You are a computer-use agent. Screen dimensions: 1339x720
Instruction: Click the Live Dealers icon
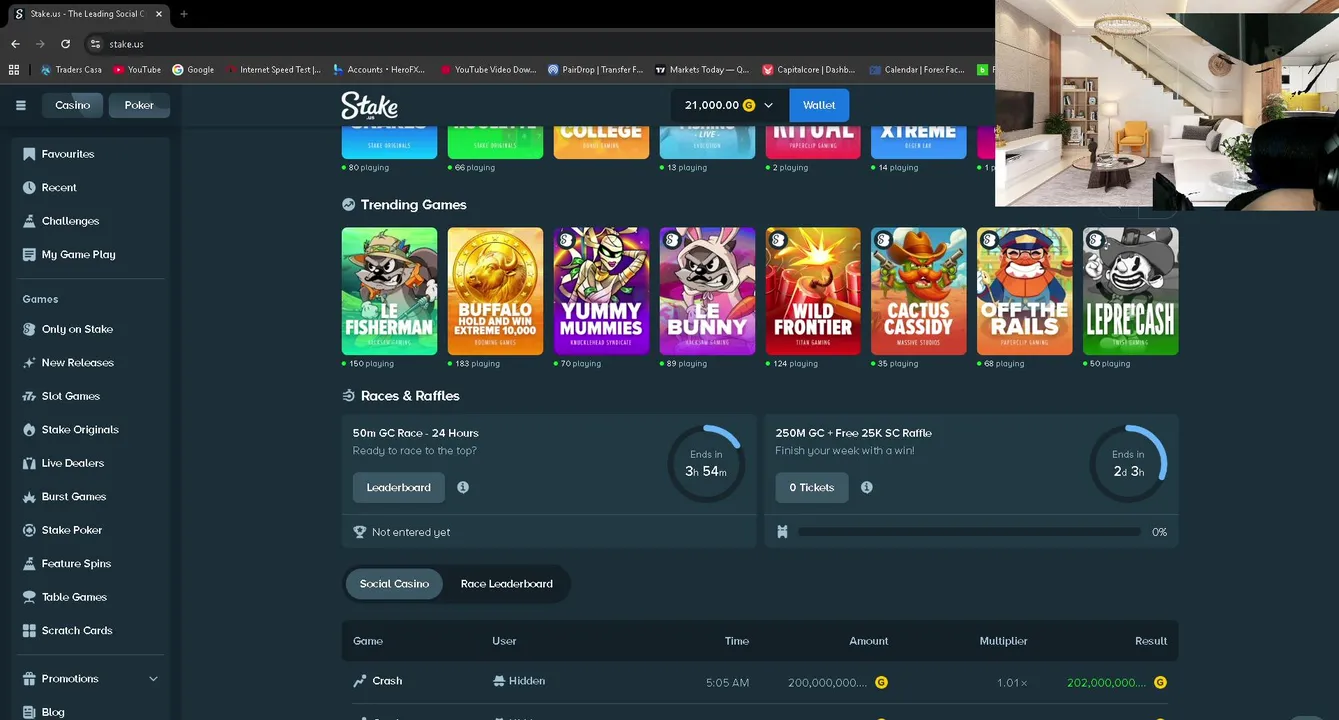(x=29, y=463)
